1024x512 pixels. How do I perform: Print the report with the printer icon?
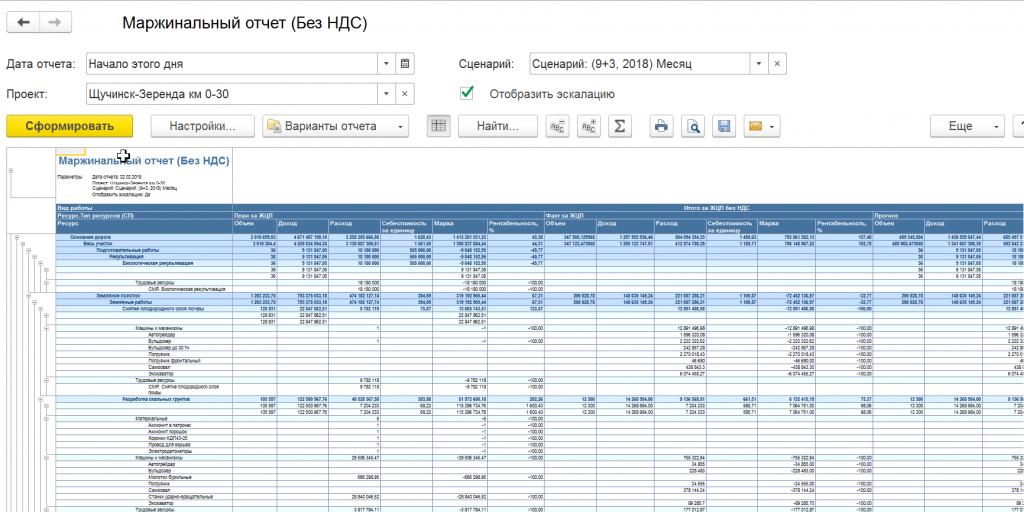(661, 126)
